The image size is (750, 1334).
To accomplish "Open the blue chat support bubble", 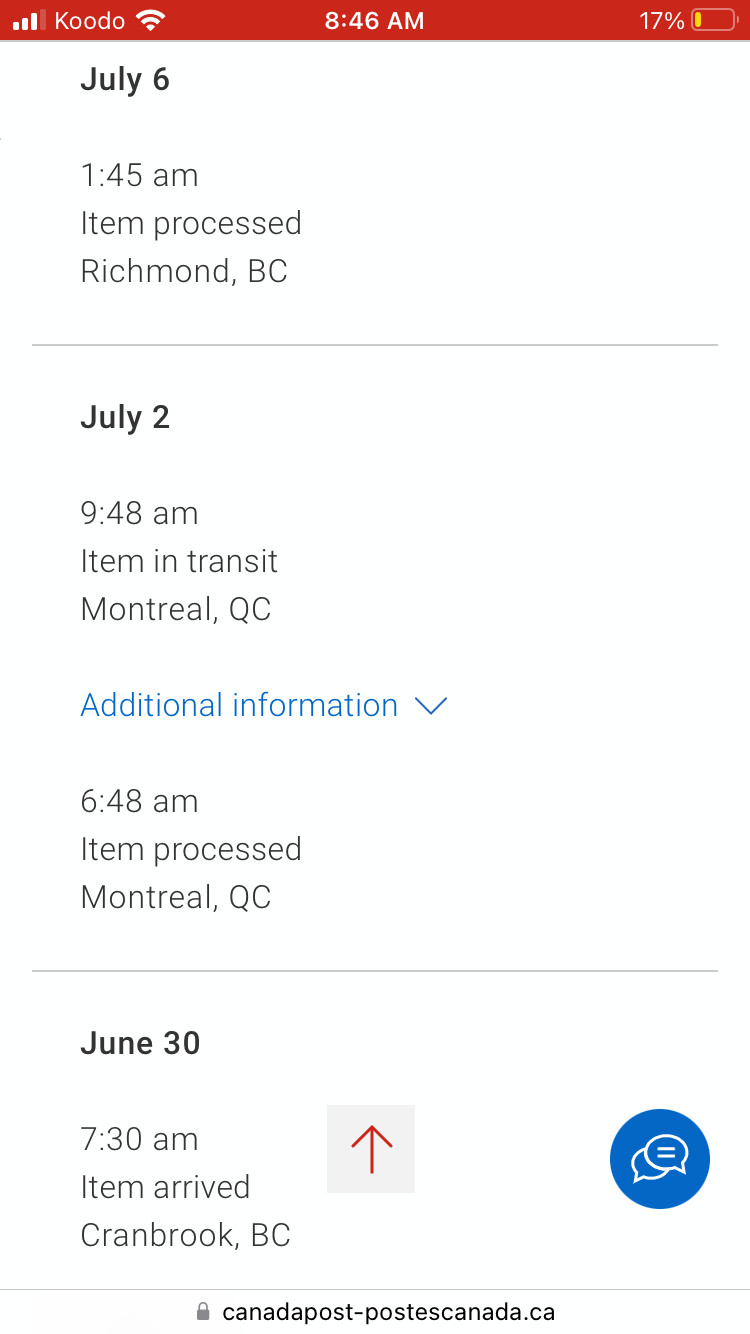I will (x=660, y=1159).
